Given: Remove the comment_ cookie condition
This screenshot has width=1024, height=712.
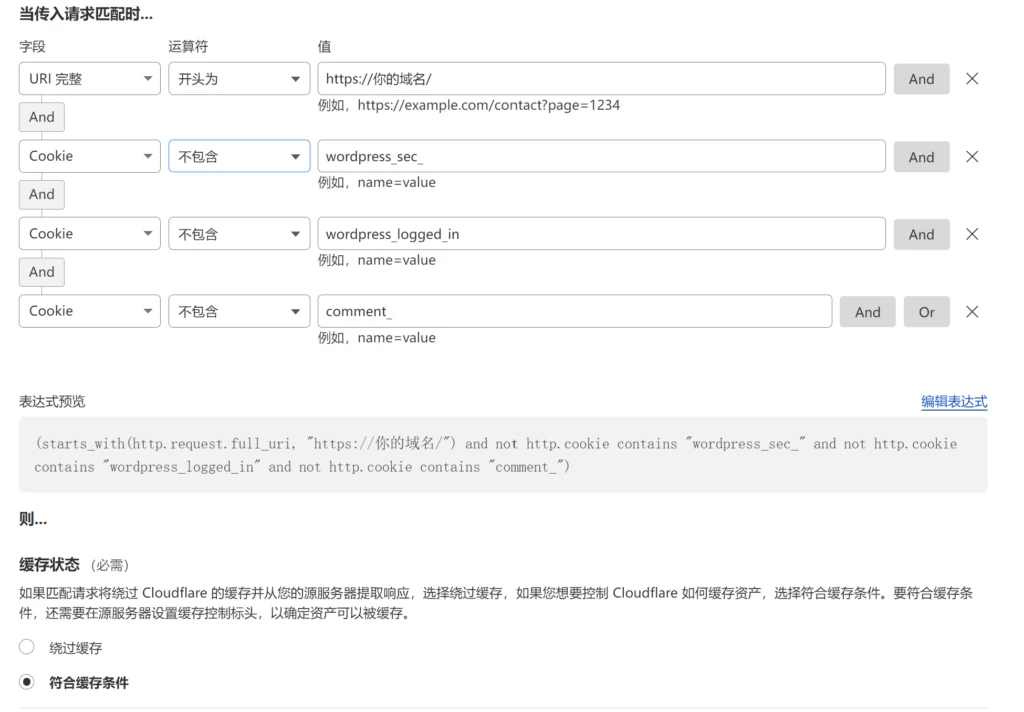Looking at the screenshot, I should point(971,311).
